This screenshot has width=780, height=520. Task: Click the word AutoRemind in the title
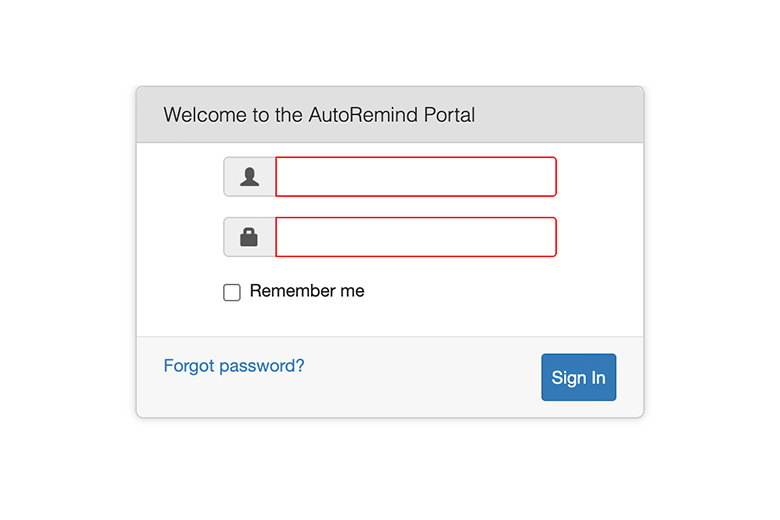tap(355, 115)
